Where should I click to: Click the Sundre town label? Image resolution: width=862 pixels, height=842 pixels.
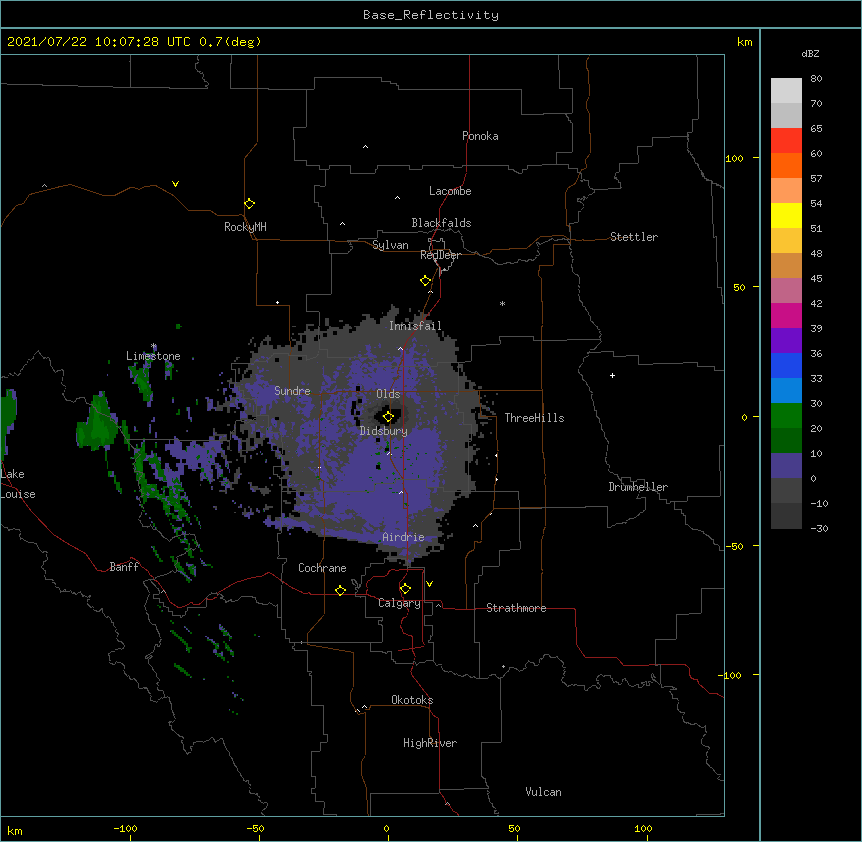(292, 391)
